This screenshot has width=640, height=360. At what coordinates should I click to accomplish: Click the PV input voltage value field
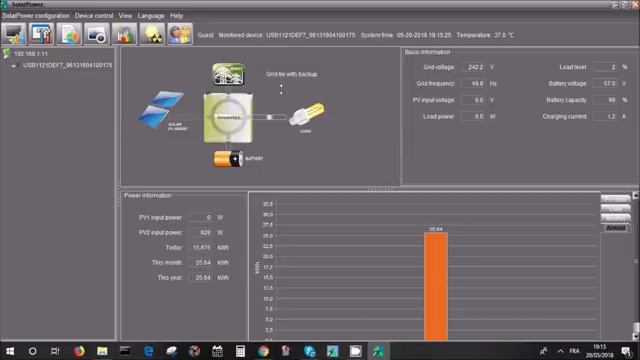(x=473, y=100)
